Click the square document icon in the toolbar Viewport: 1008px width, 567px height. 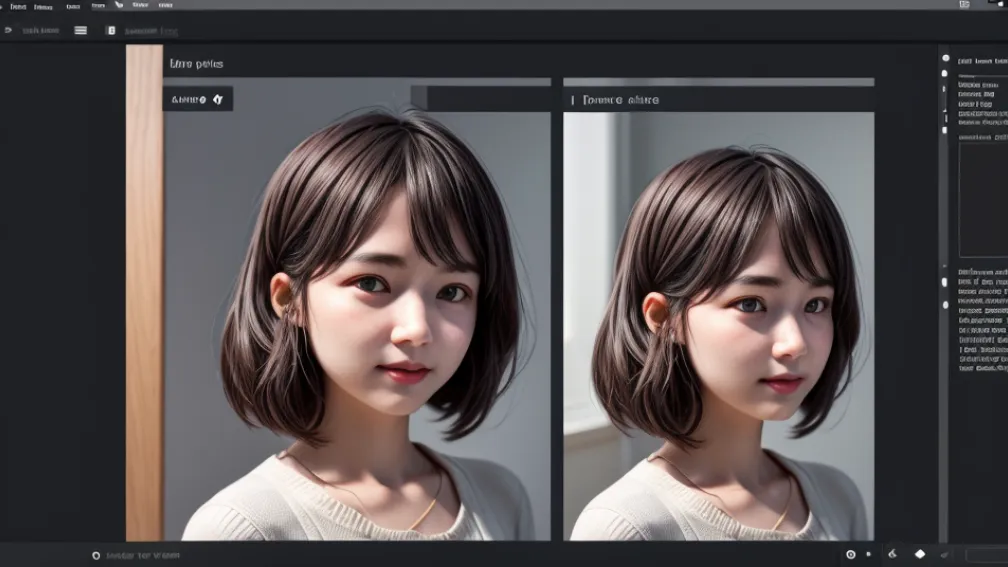tap(111, 30)
